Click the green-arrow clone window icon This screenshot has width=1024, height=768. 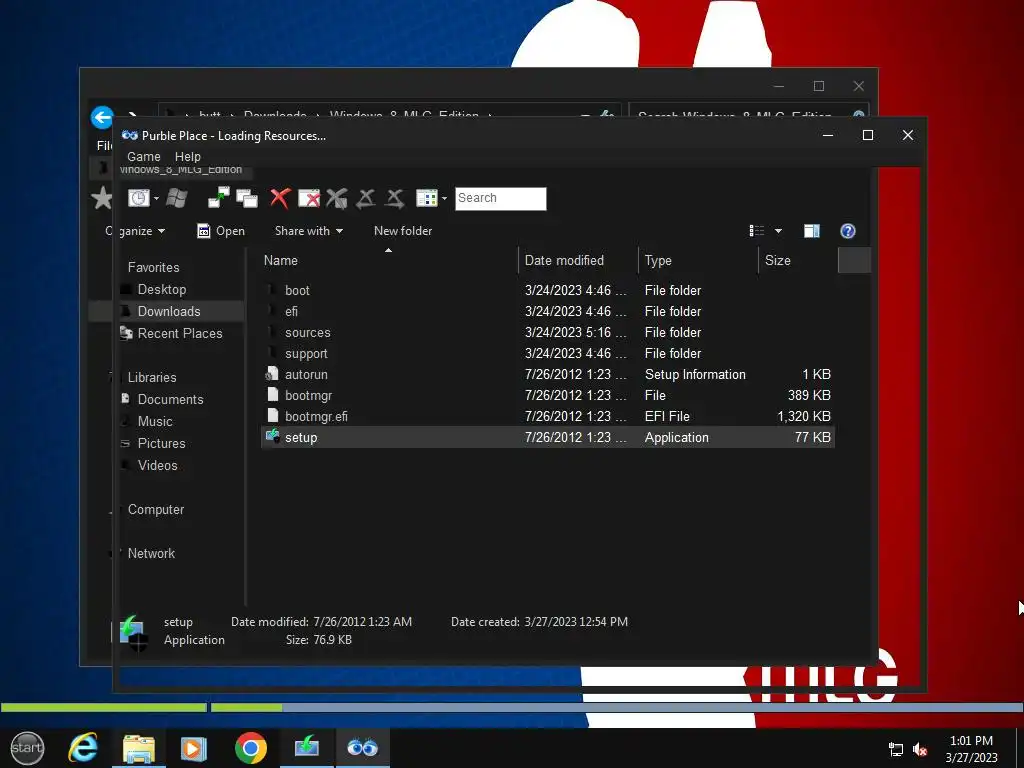point(219,198)
